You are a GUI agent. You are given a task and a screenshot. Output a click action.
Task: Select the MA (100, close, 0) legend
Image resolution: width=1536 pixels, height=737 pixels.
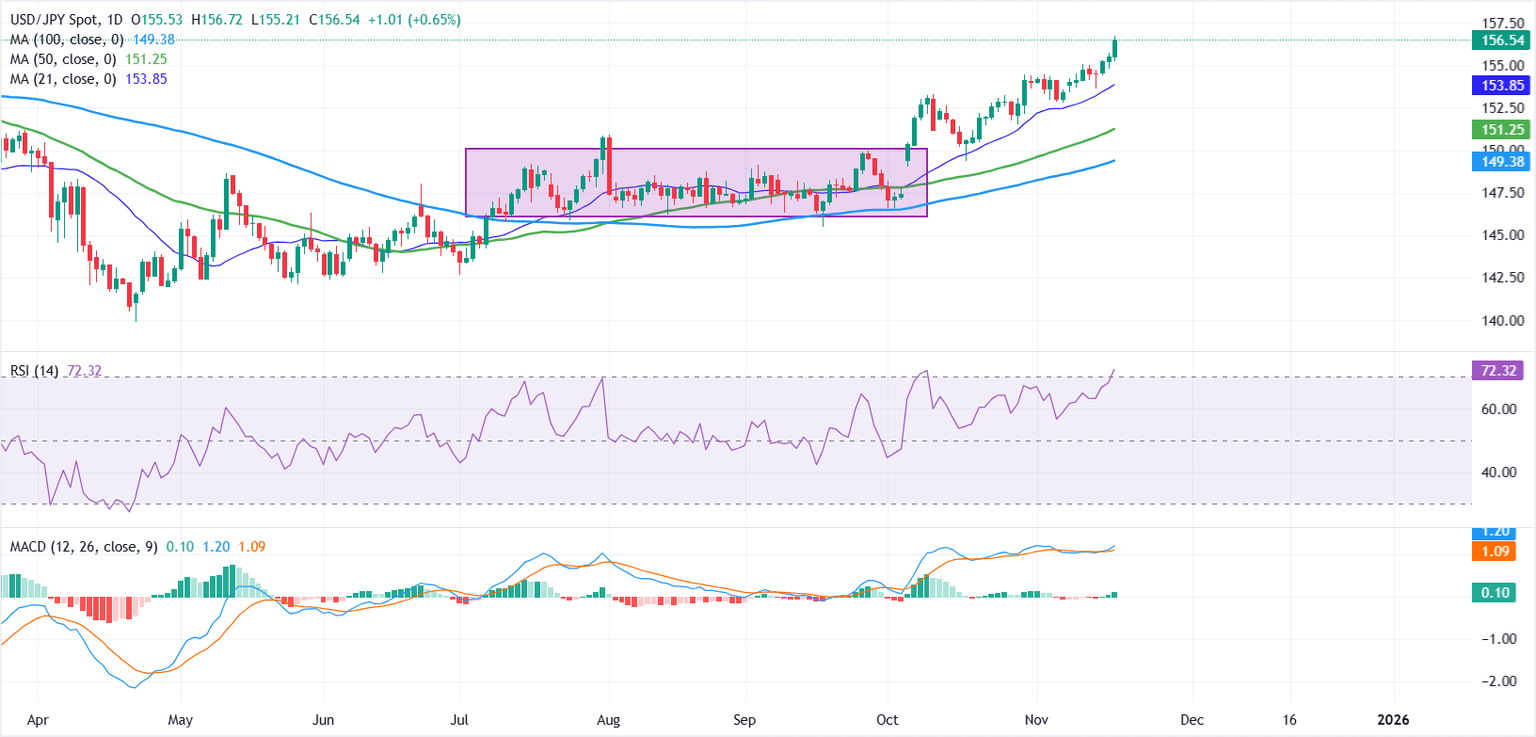[60, 39]
